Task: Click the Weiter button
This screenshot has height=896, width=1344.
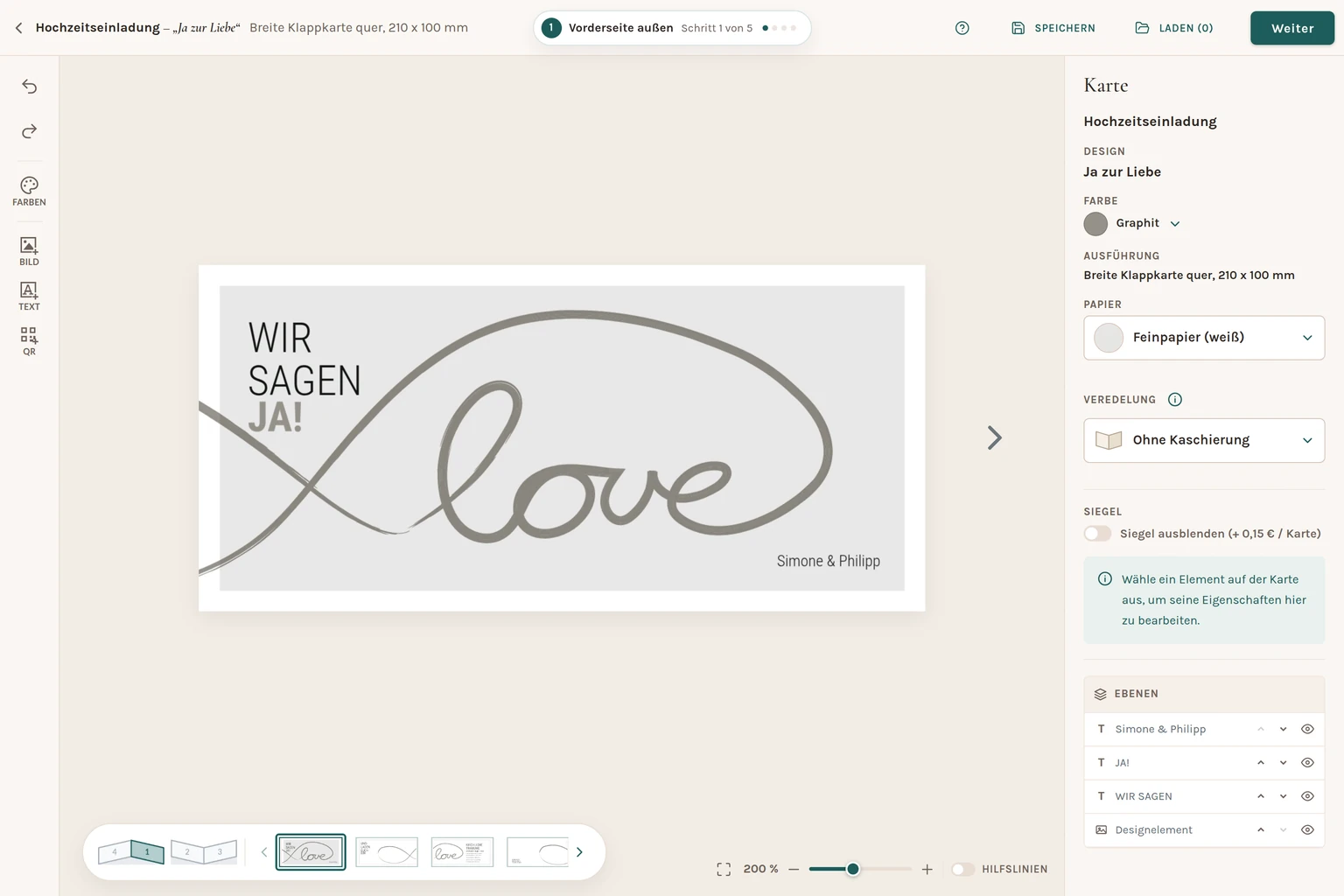Action: 1292,28
